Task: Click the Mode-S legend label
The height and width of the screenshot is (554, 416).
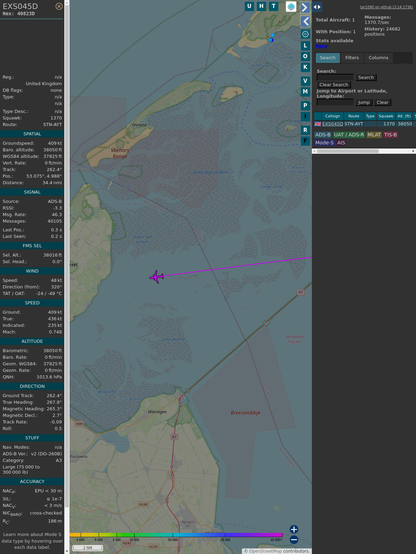Action: (324, 143)
